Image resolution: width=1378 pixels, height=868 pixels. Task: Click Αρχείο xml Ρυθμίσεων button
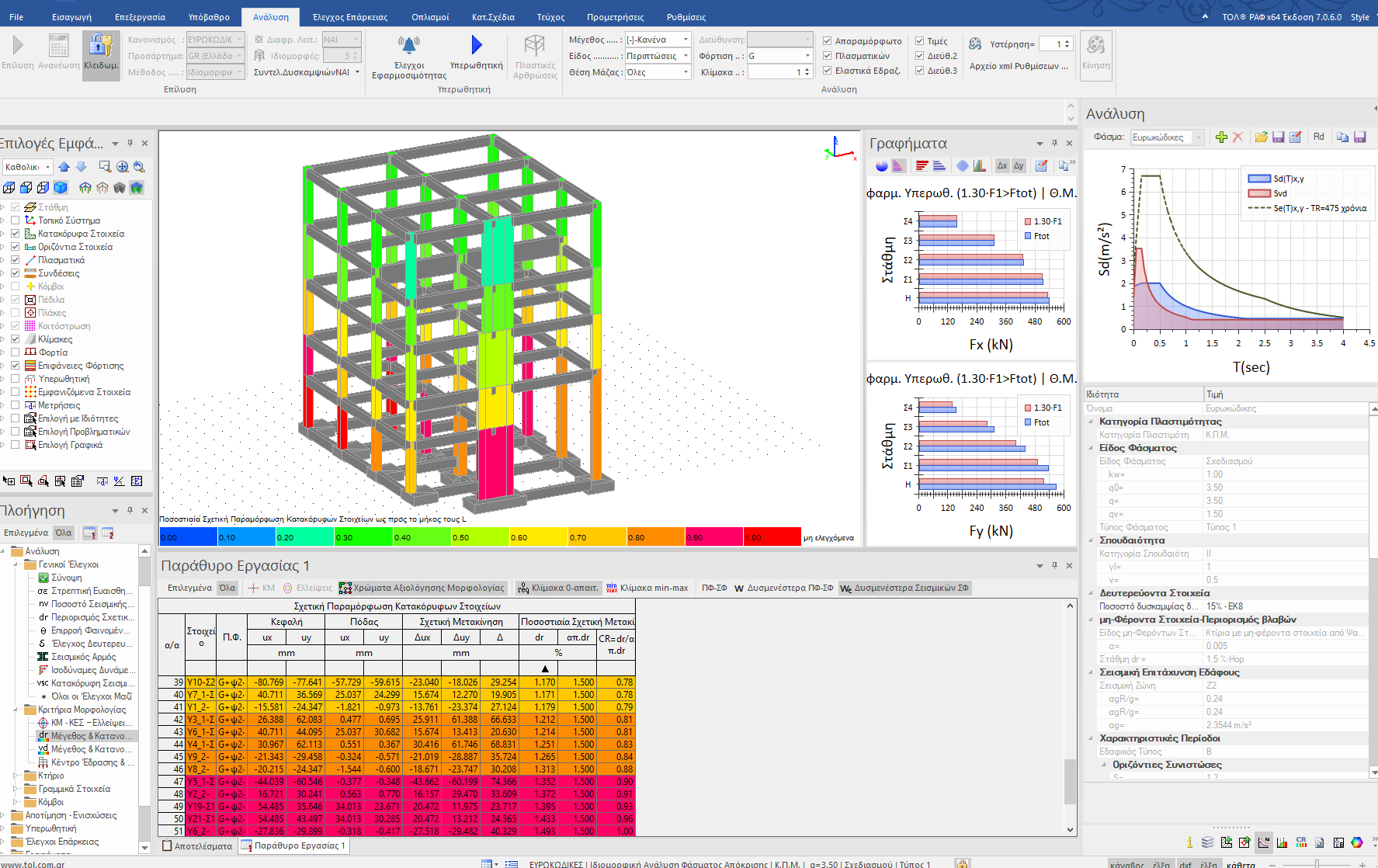1019,66
